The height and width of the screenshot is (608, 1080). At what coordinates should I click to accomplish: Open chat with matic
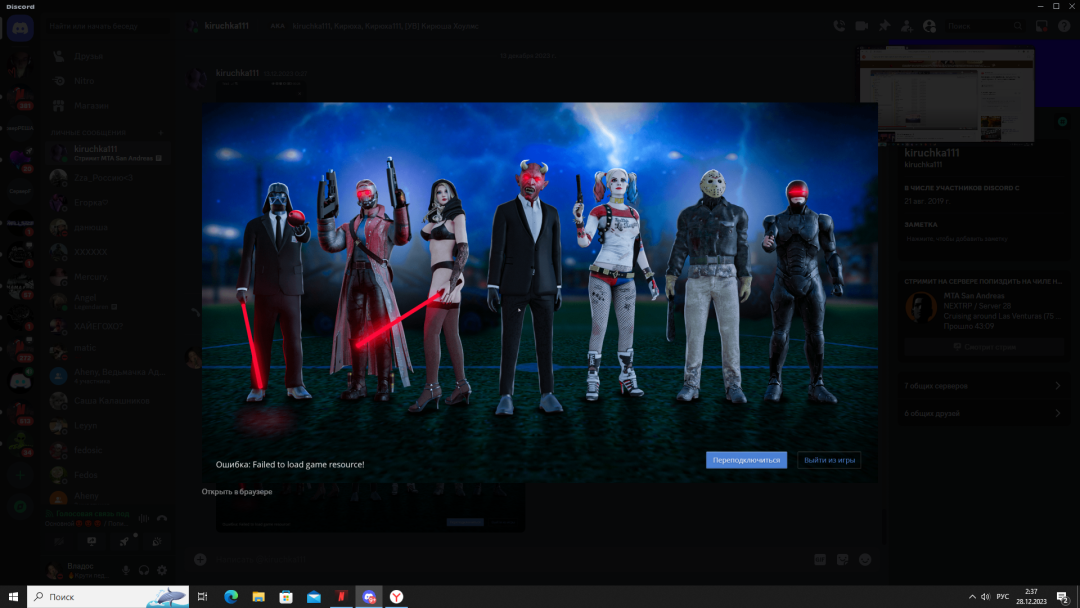107,351
